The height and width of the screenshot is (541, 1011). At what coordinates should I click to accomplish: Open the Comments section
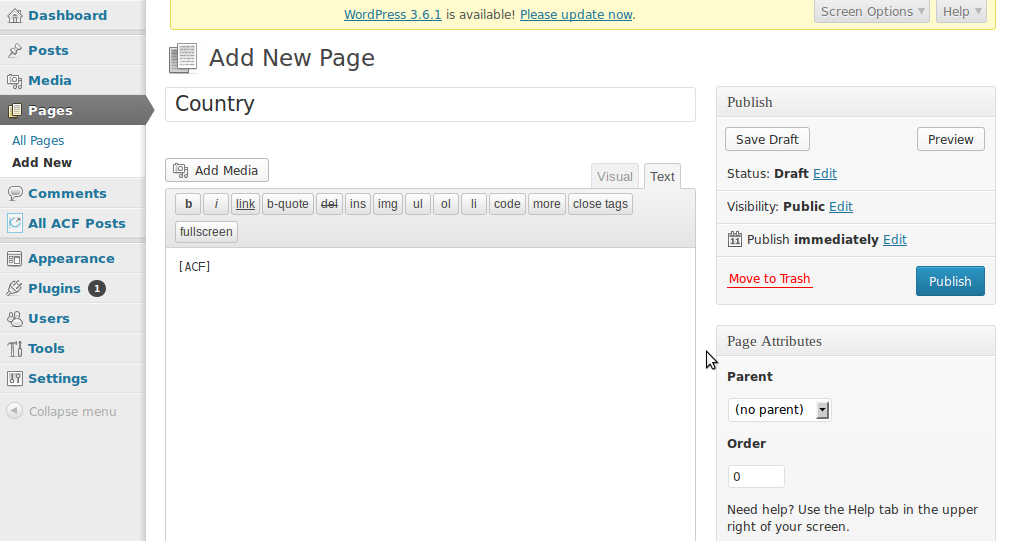pos(67,193)
